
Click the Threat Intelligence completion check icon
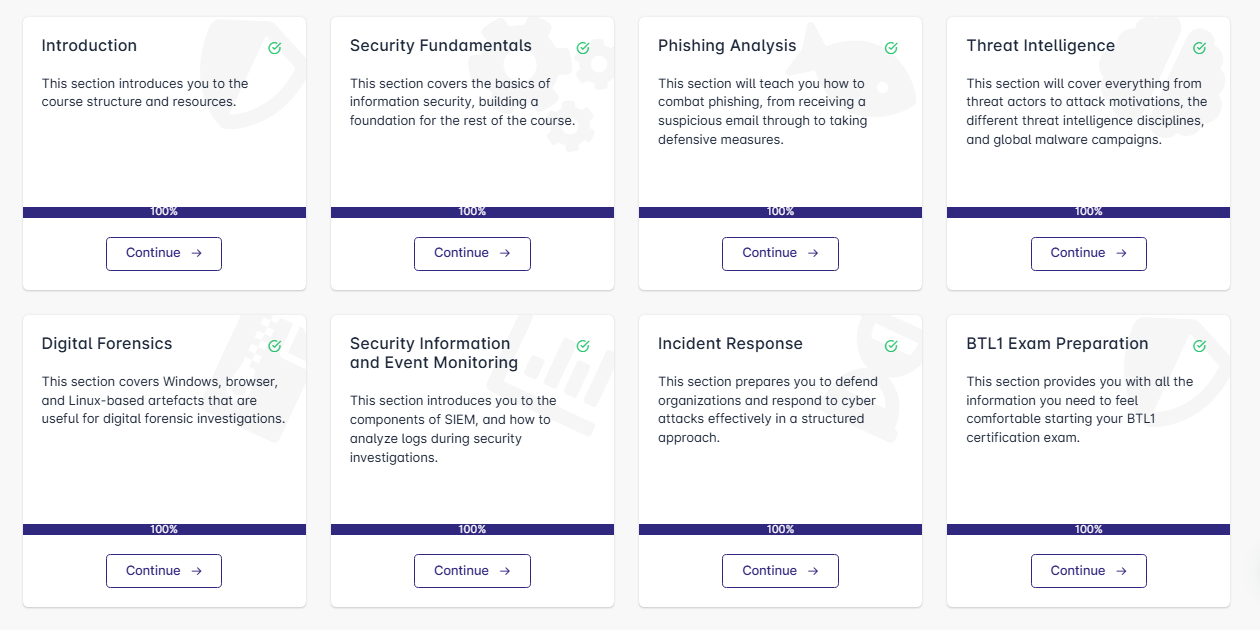tap(1199, 48)
